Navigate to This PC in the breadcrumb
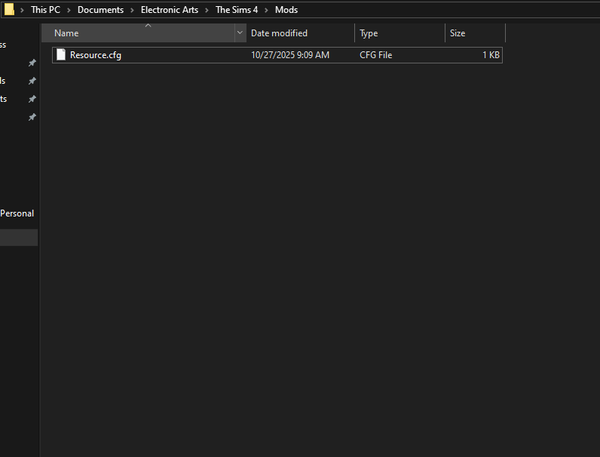The image size is (600, 457). [x=45, y=10]
